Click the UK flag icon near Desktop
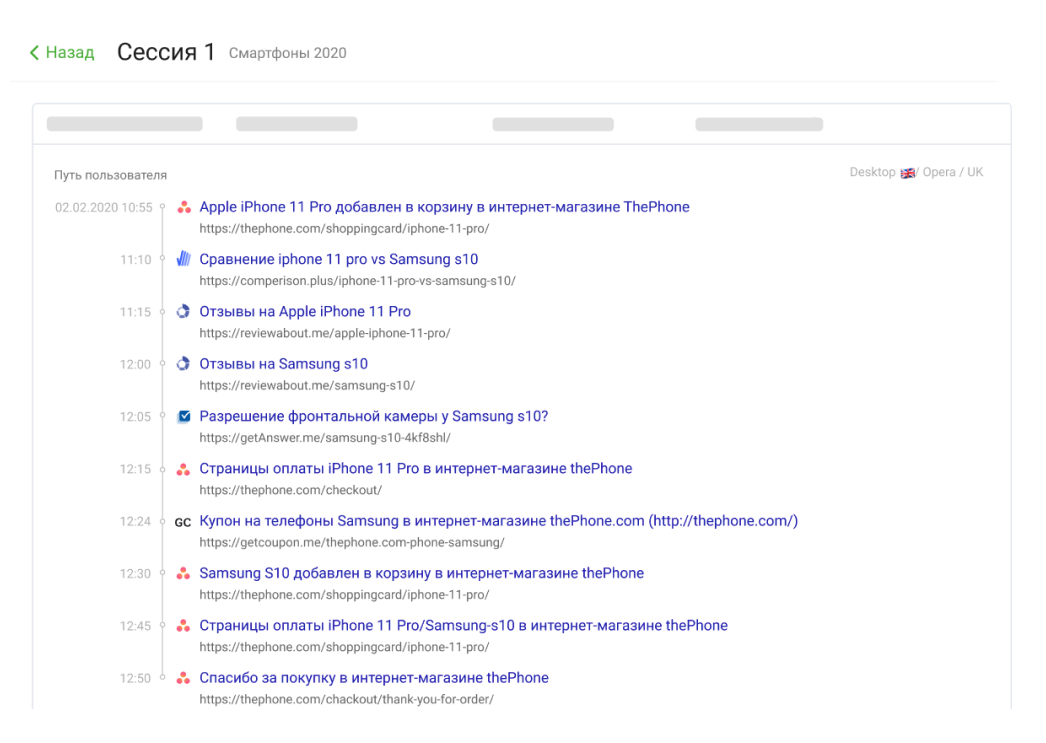 (908, 173)
